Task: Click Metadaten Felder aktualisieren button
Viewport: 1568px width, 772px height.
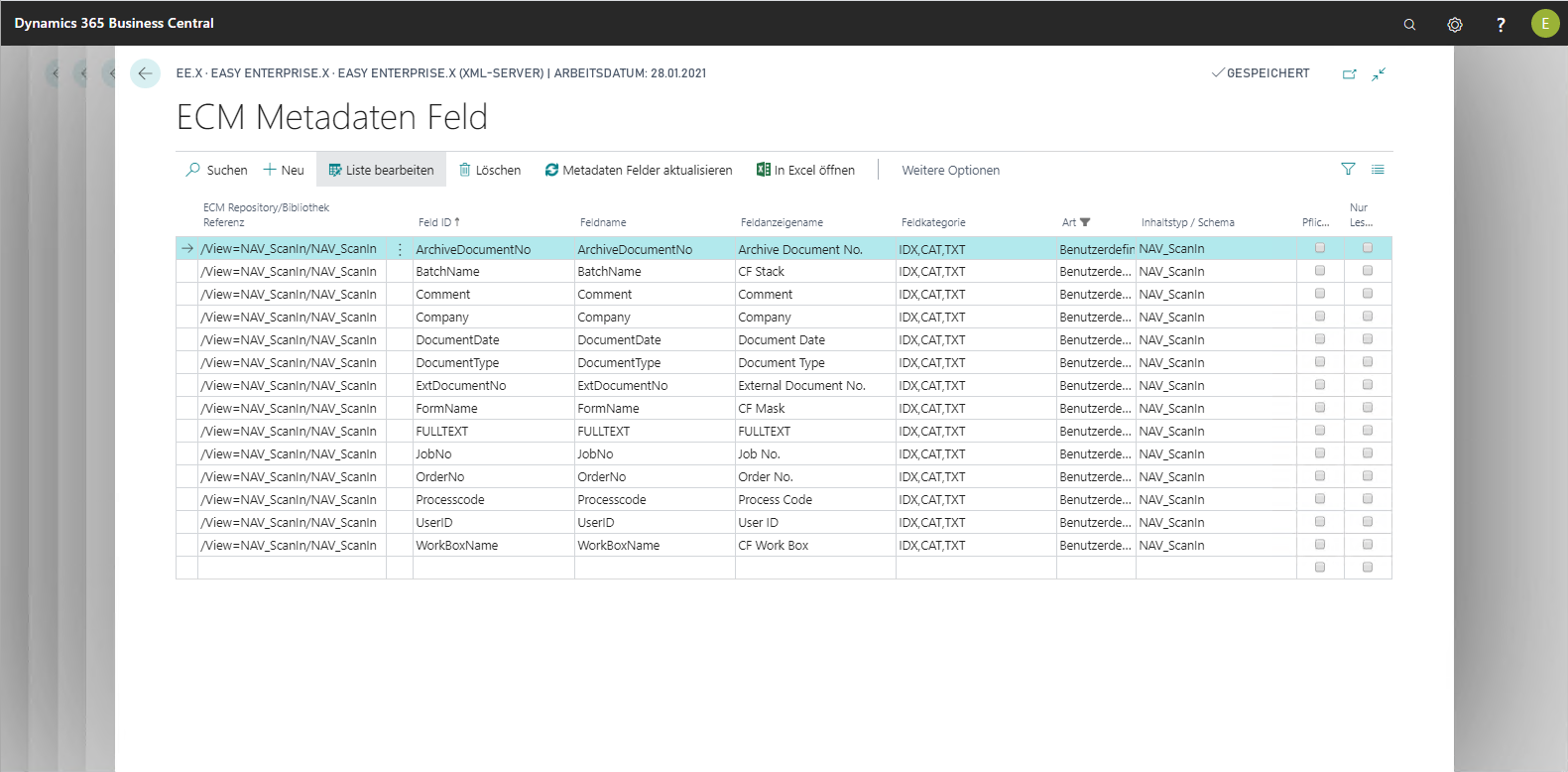Action: (x=638, y=171)
